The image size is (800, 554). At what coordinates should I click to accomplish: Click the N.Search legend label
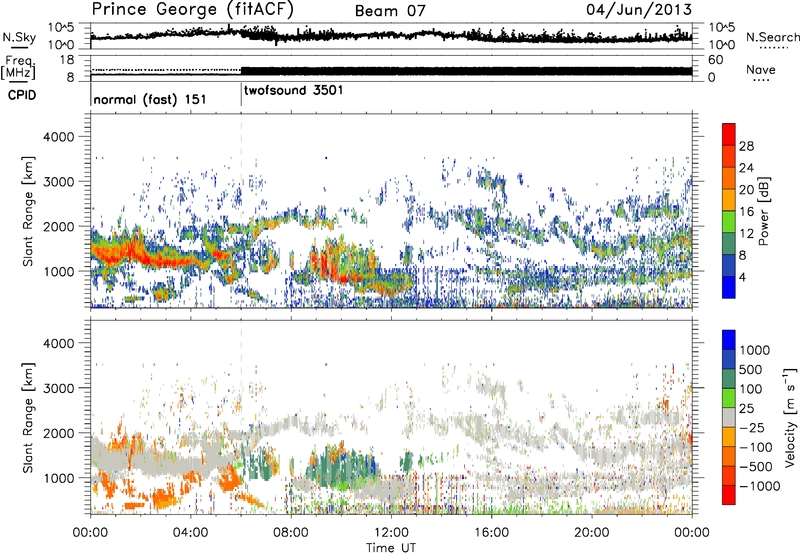tap(772, 37)
